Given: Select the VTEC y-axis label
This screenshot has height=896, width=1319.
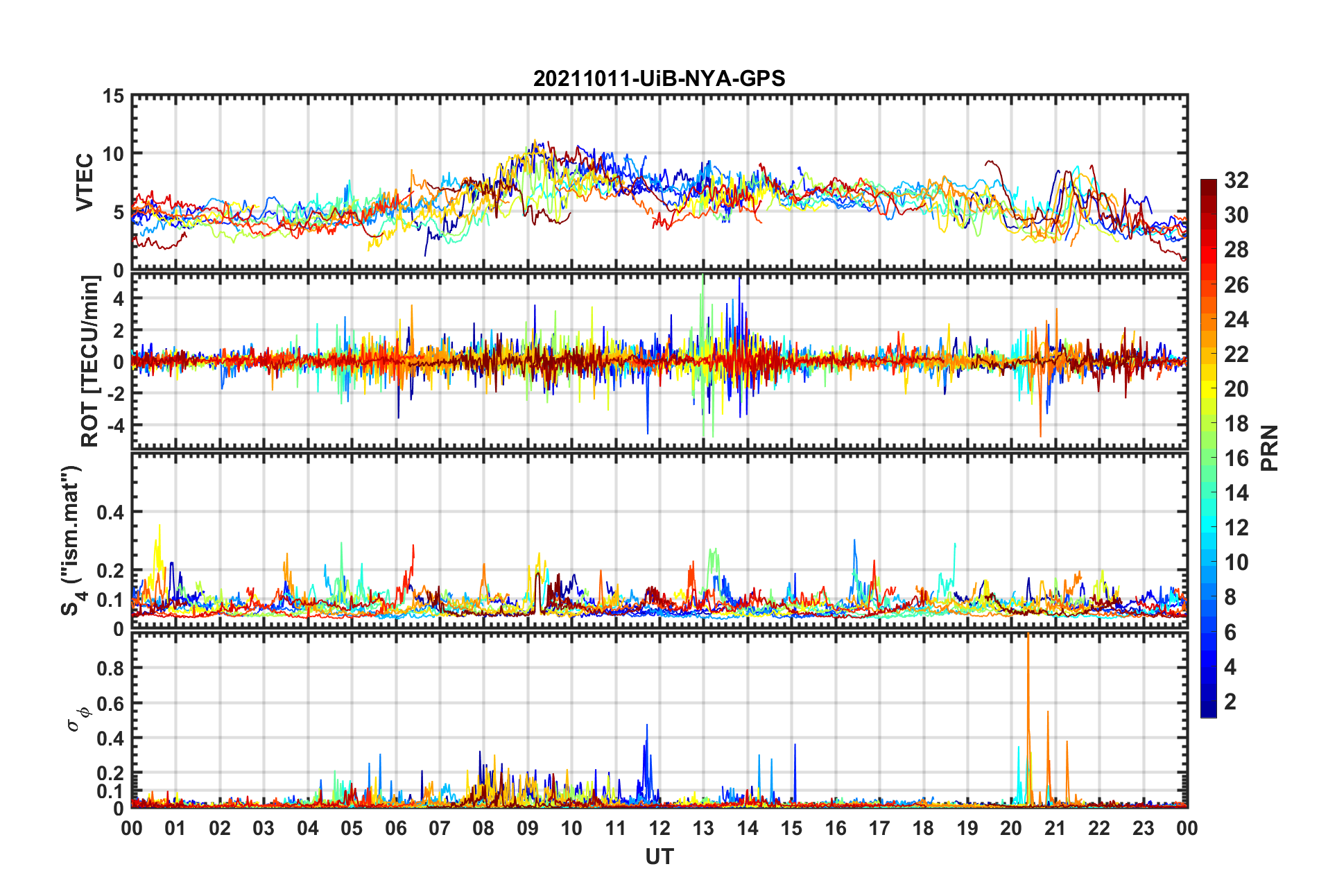Looking at the screenshot, I should (x=85, y=182).
